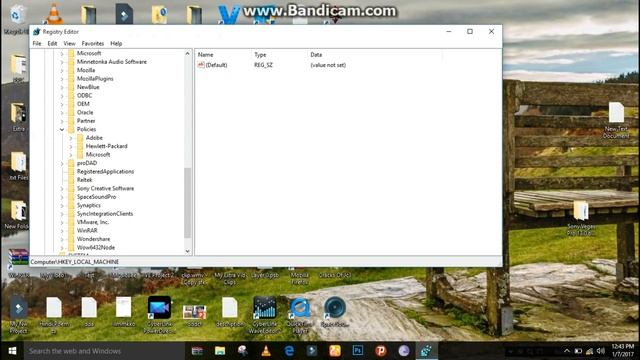Open the Favorites menu
This screenshot has height=360, width=640.
coord(93,43)
